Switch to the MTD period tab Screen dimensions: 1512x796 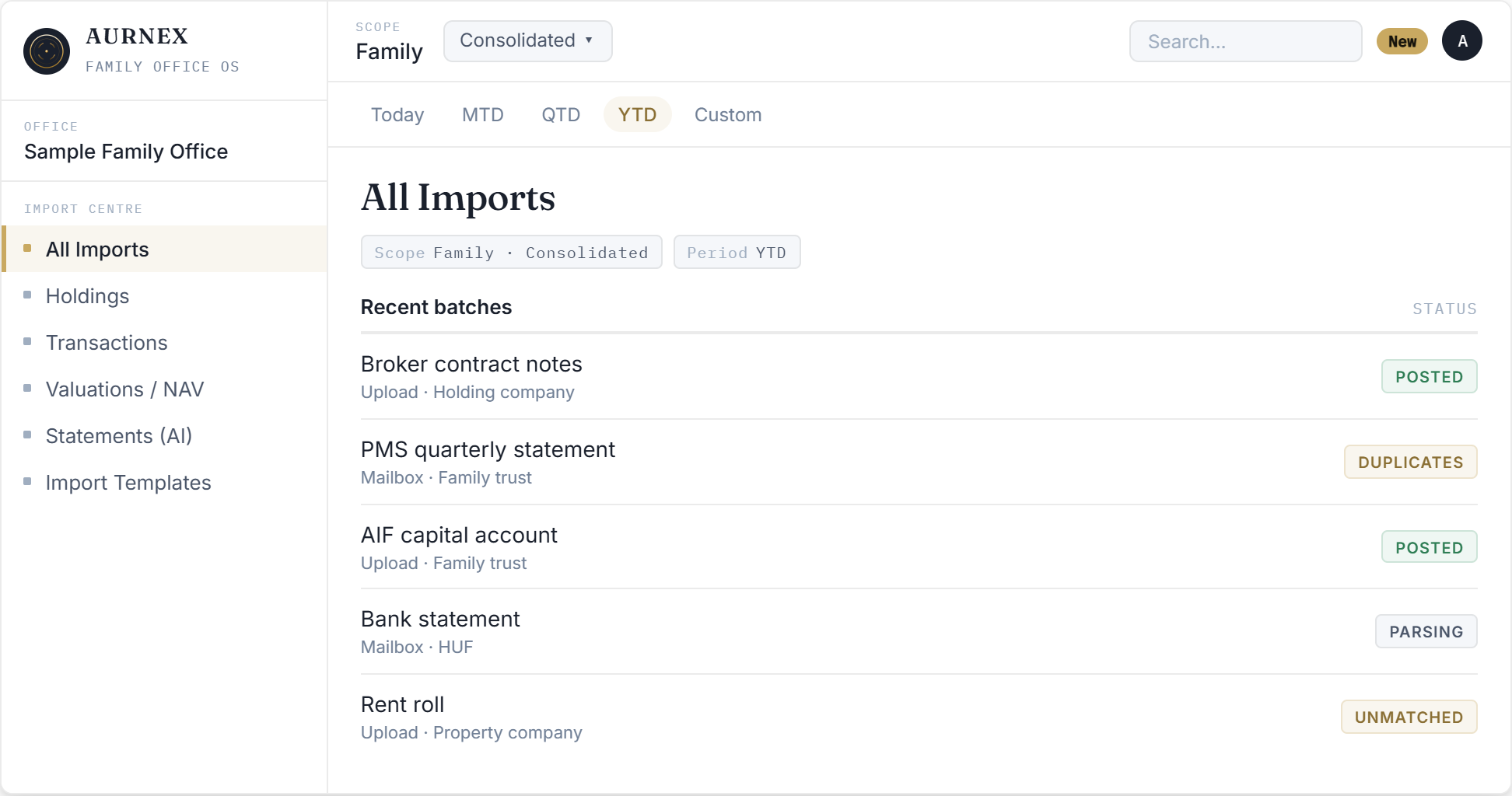(x=483, y=114)
